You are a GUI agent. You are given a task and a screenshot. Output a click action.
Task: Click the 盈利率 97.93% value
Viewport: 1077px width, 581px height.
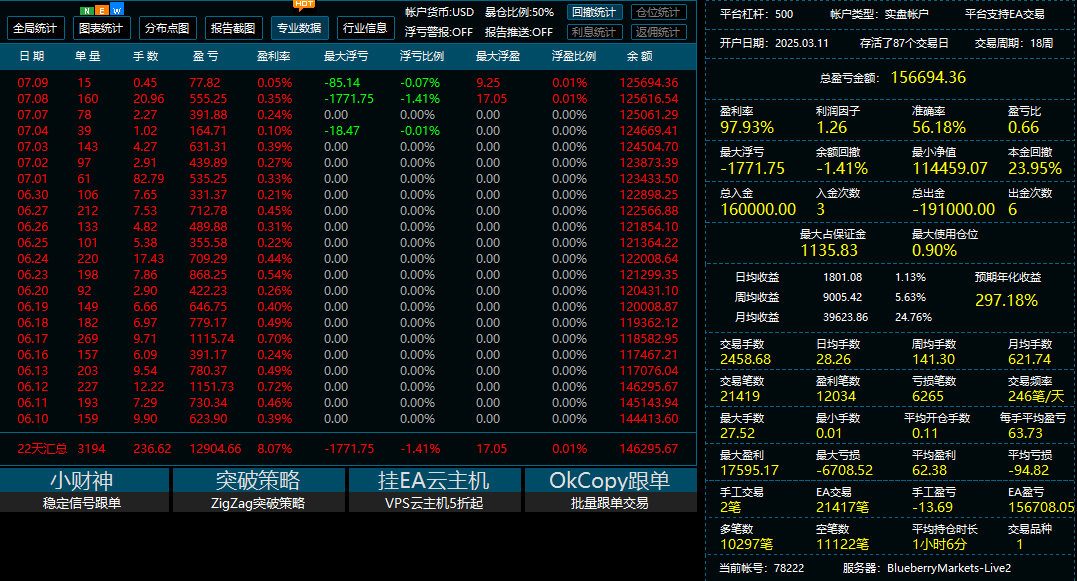coord(747,127)
